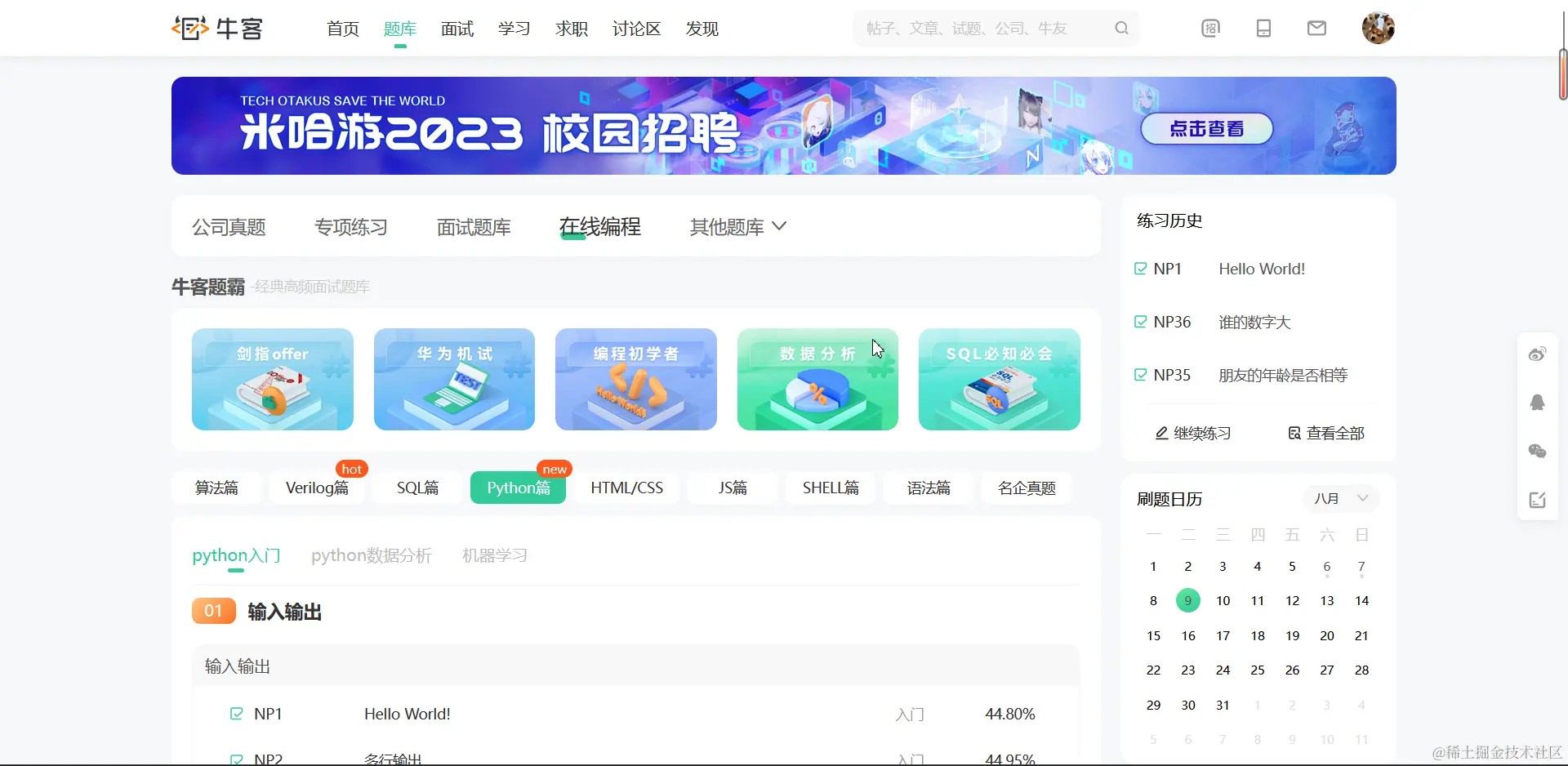
Task: Open the QQ penguin icon in the sidebar
Action: tap(1537, 402)
